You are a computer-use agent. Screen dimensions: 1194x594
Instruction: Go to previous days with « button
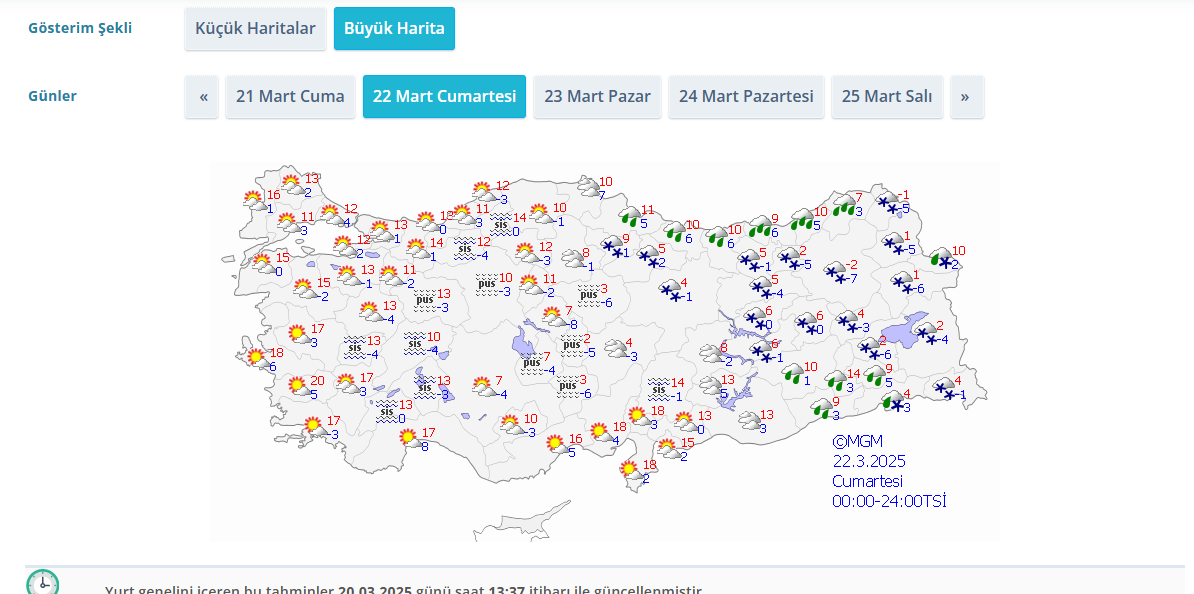[202, 97]
